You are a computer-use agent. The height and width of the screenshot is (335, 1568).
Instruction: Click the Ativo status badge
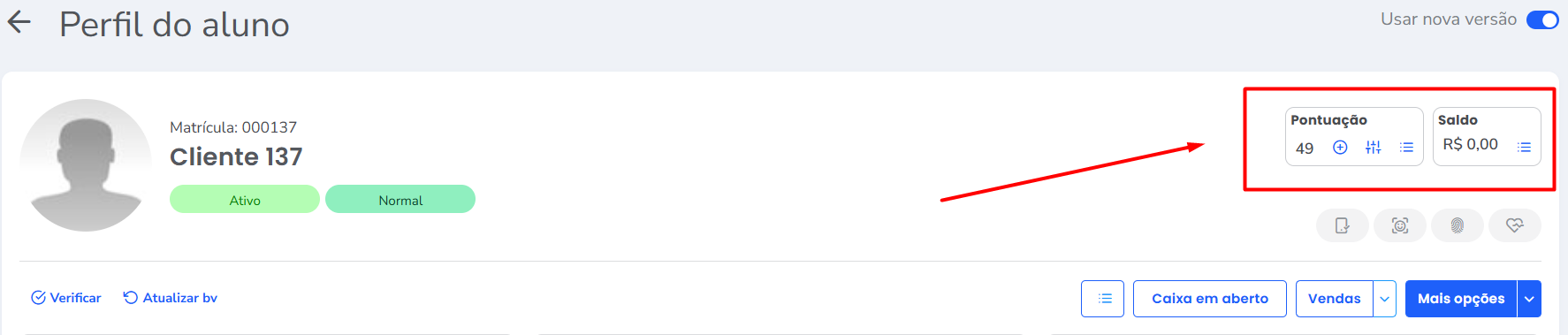pyautogui.click(x=245, y=200)
